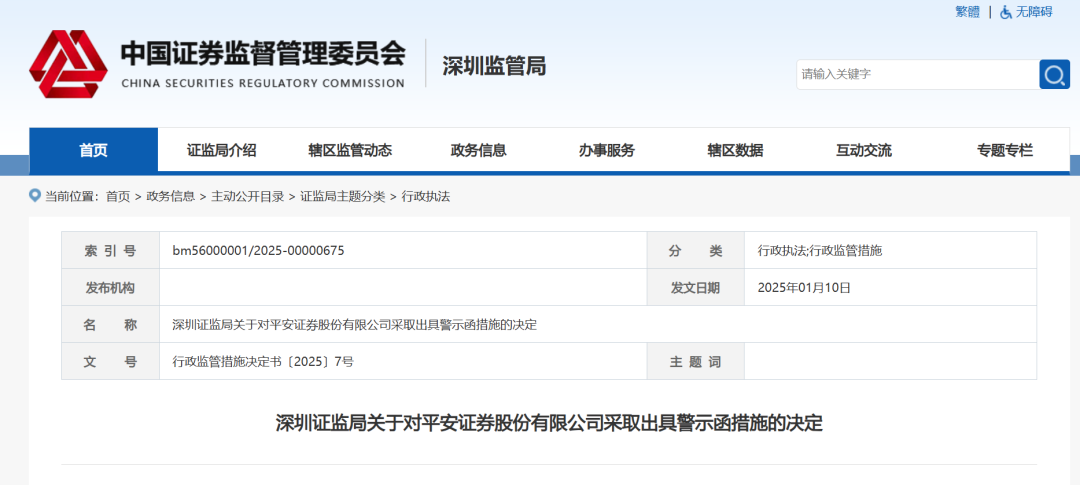This screenshot has width=1080, height=485.
Task: Open the 无障碍 accessibility link
Action: click(x=1034, y=12)
